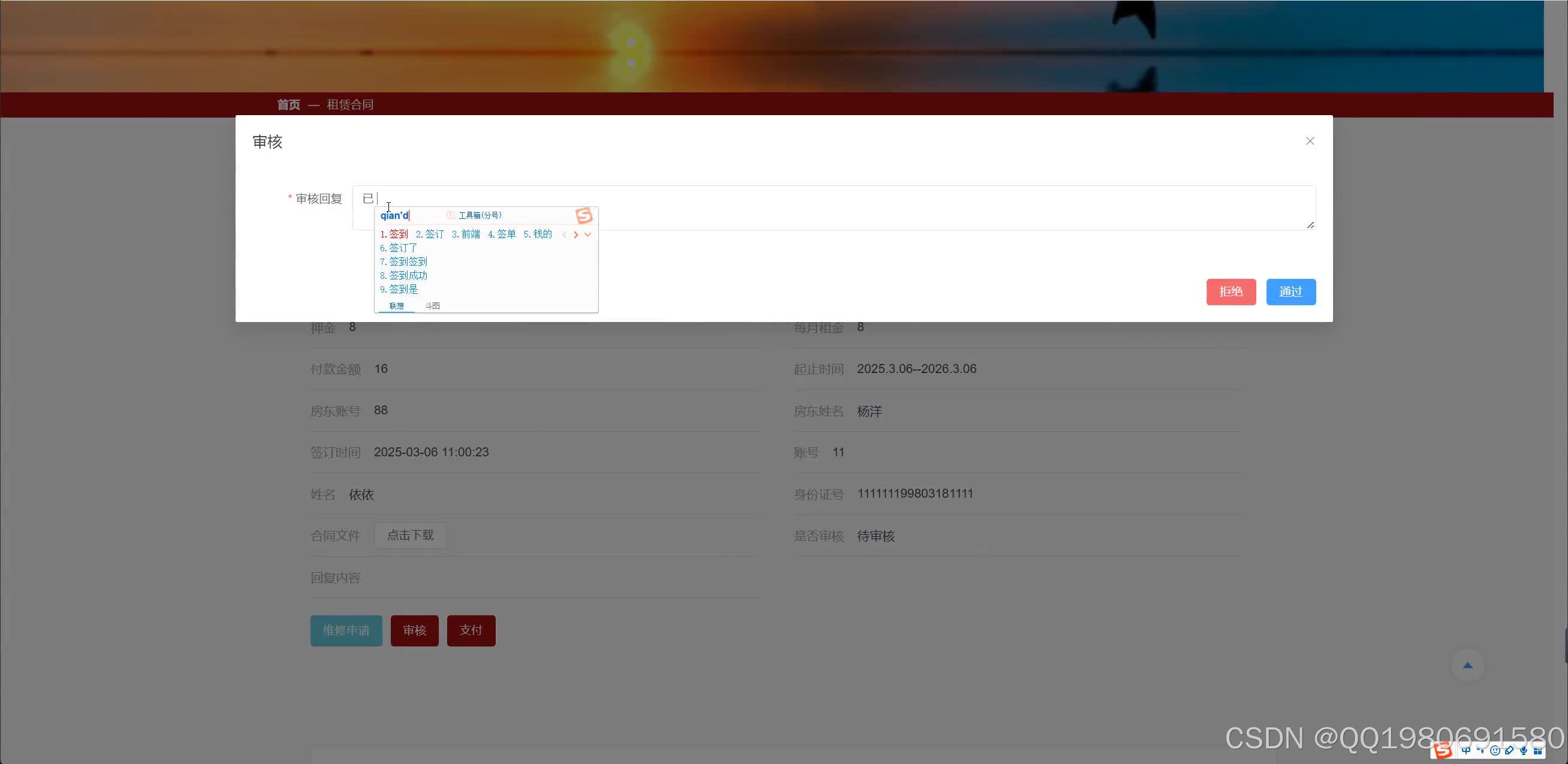
Task: Collapse candidate list with down chevron
Action: pyautogui.click(x=588, y=234)
